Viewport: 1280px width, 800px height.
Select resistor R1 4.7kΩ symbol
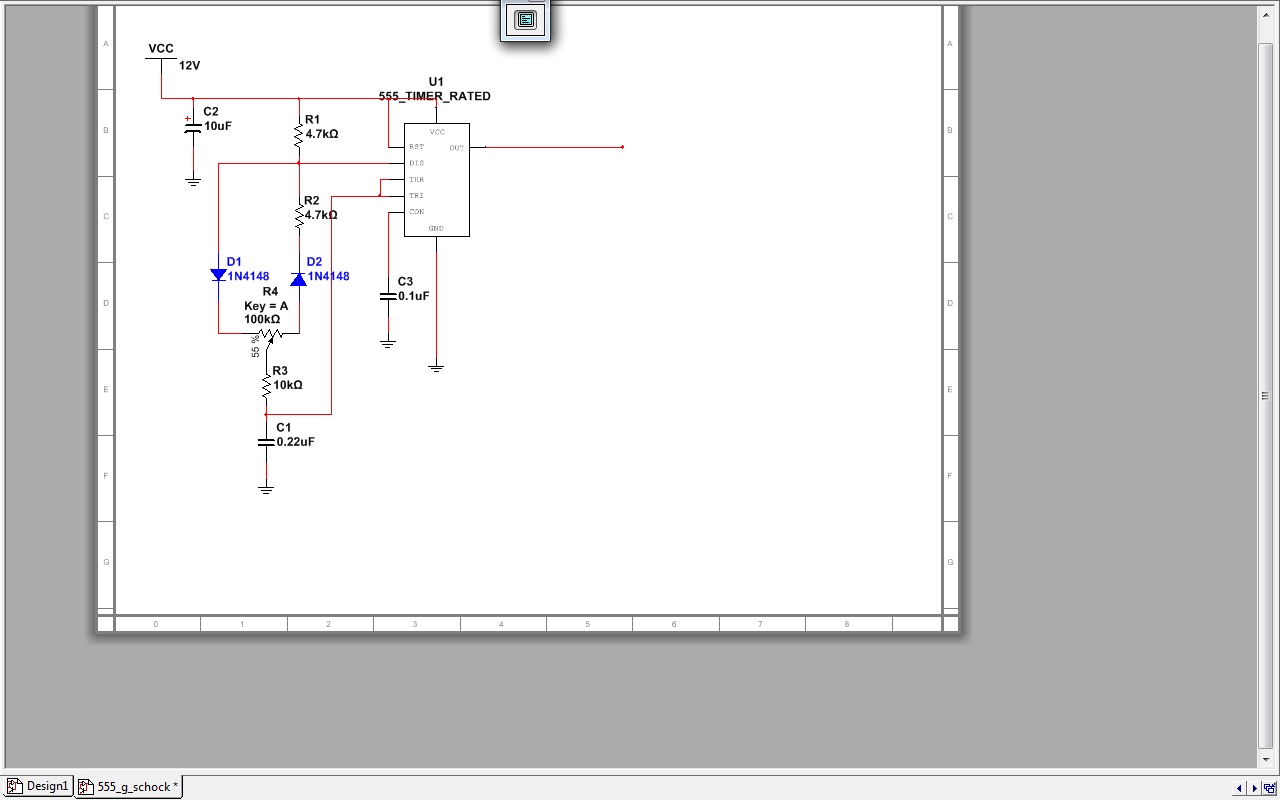[298, 134]
